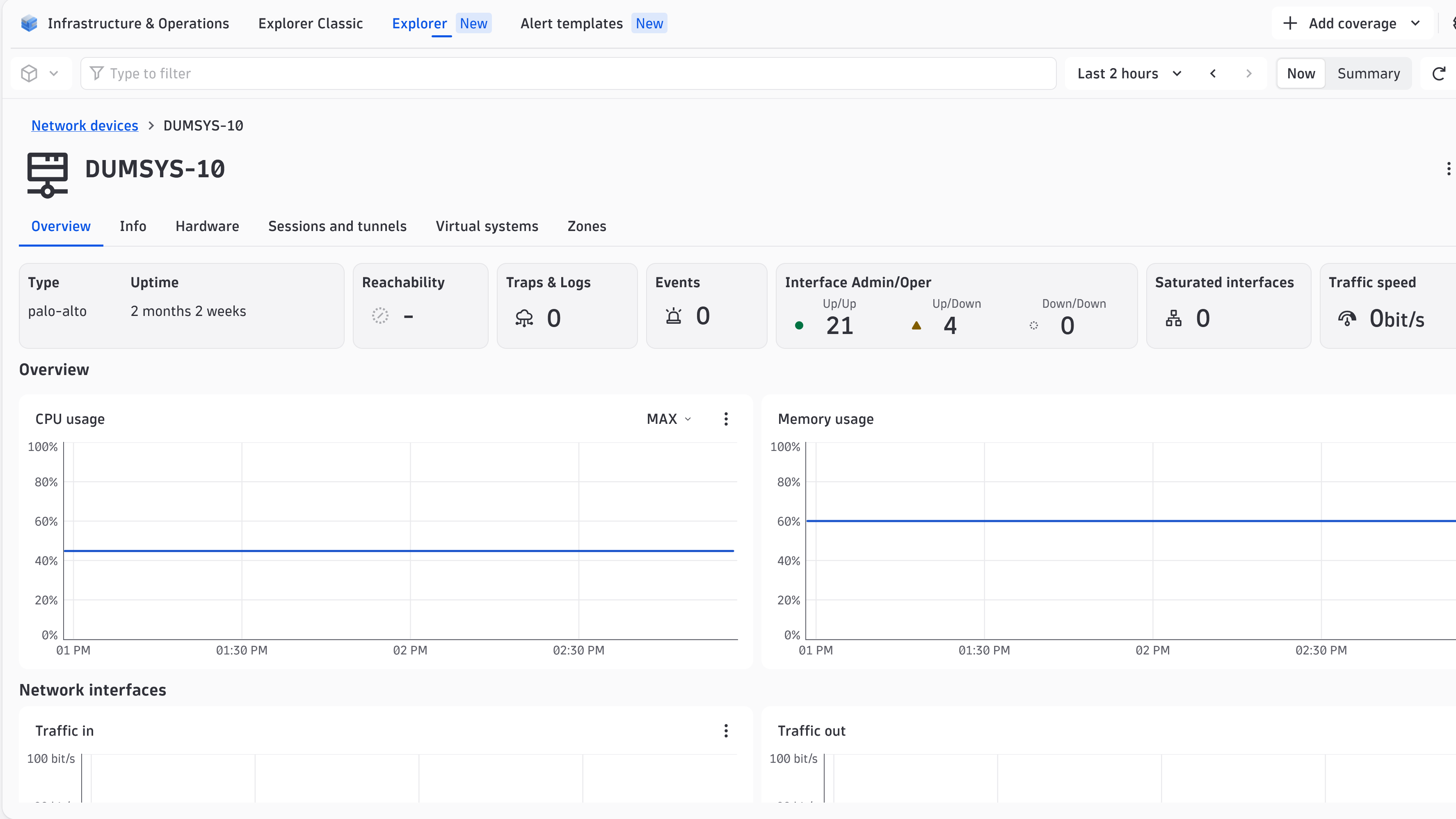Click the Traps & Logs cloud icon
1456x819 pixels.
click(x=524, y=318)
